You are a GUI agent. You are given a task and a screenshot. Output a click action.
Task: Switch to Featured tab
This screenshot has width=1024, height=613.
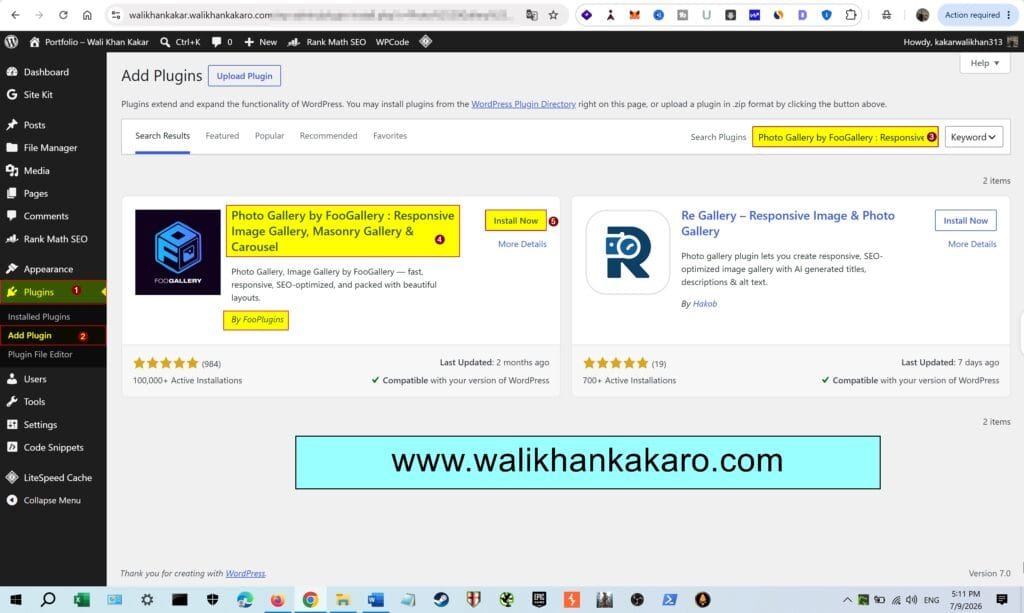tap(222, 136)
